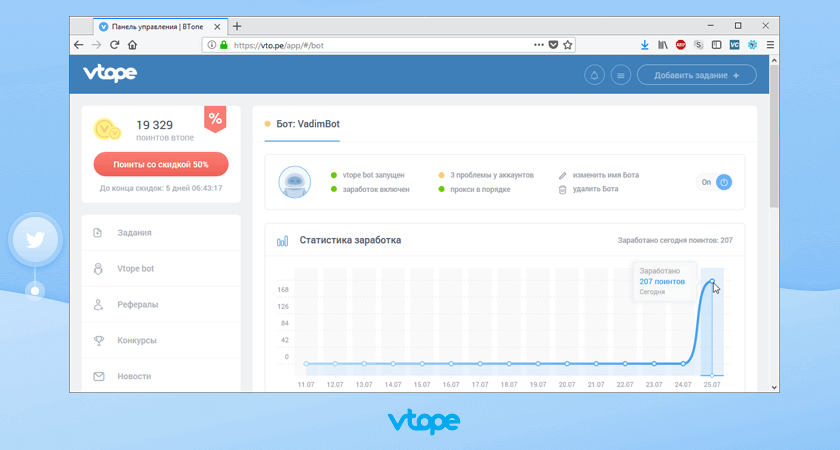
Task: Click заработок включен status text
Action: [376, 189]
